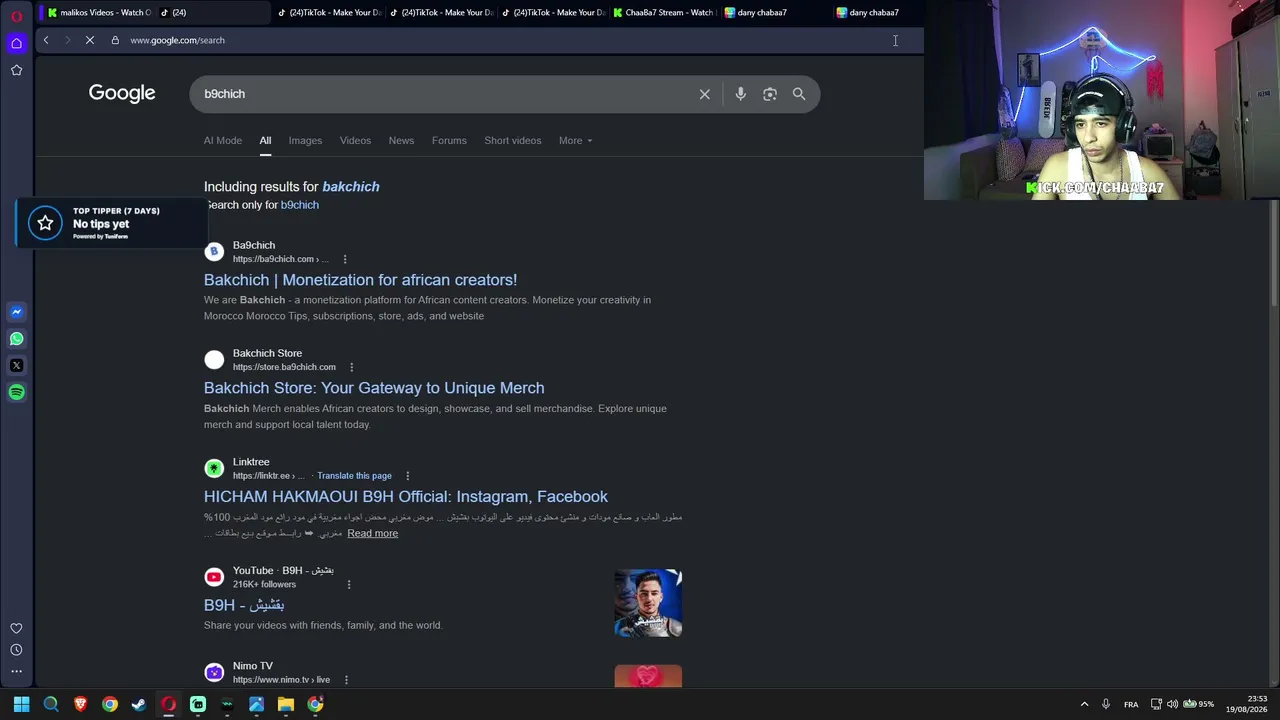
Task: Open the B9H YouTube channel thumbnail
Action: tap(648, 603)
